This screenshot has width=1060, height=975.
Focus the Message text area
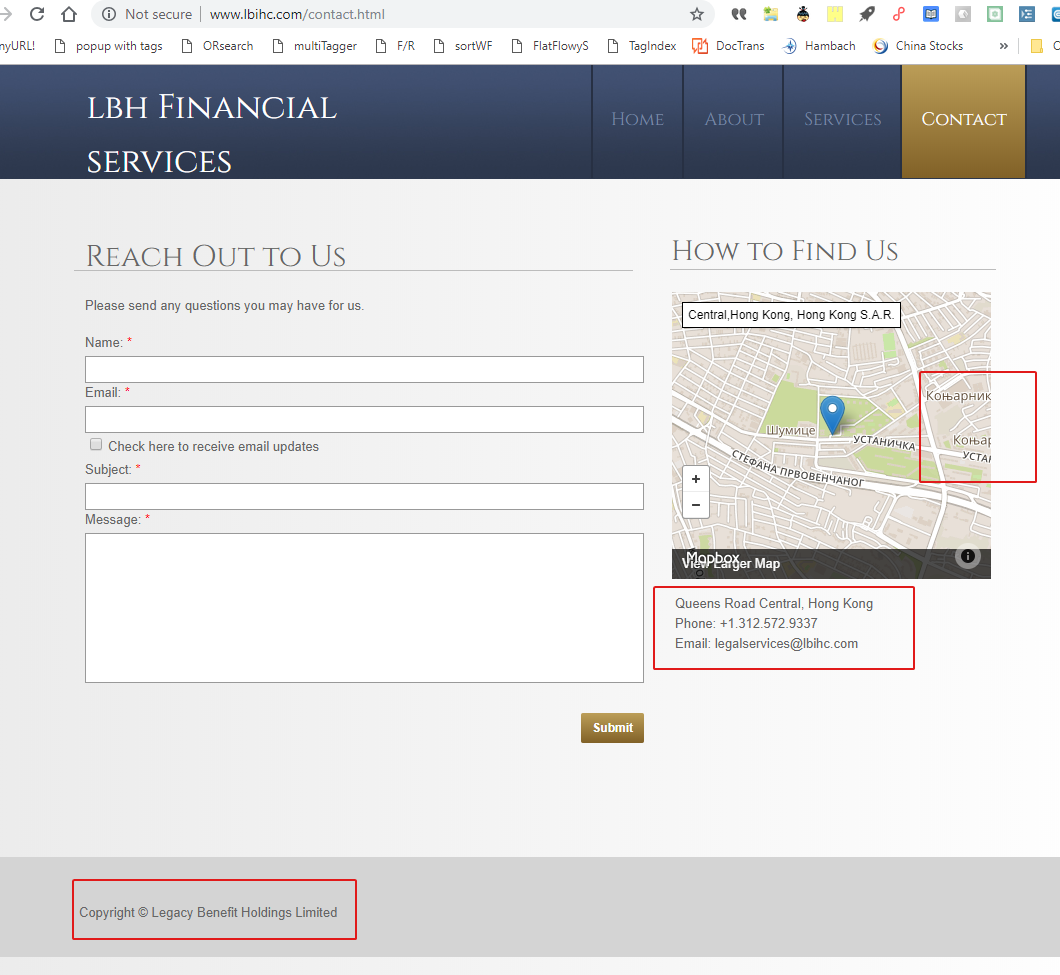point(364,607)
